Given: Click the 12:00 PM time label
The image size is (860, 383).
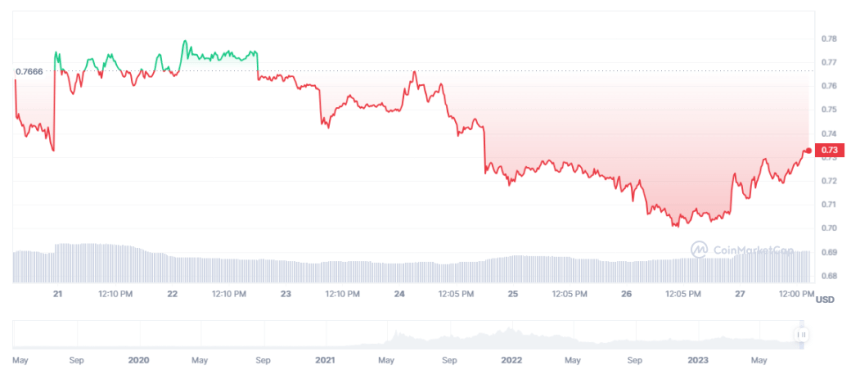Looking at the screenshot, I should (796, 294).
